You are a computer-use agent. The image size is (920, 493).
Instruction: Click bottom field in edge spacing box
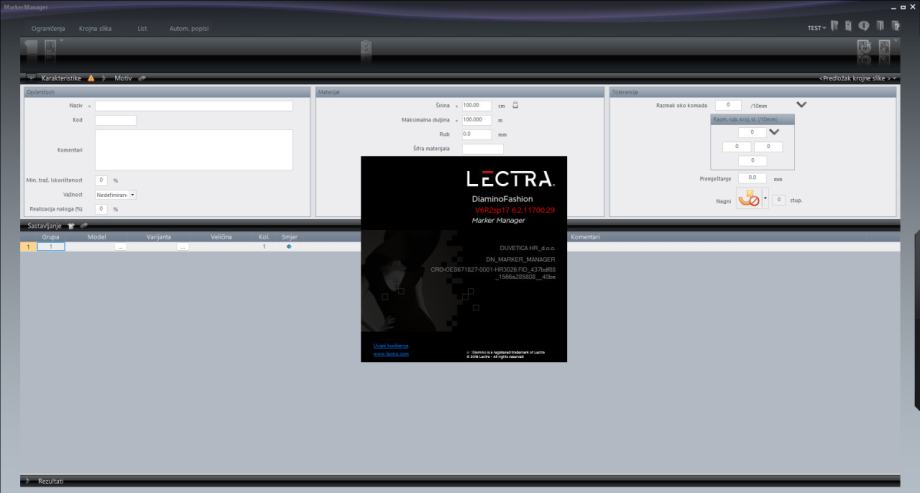(x=752, y=160)
